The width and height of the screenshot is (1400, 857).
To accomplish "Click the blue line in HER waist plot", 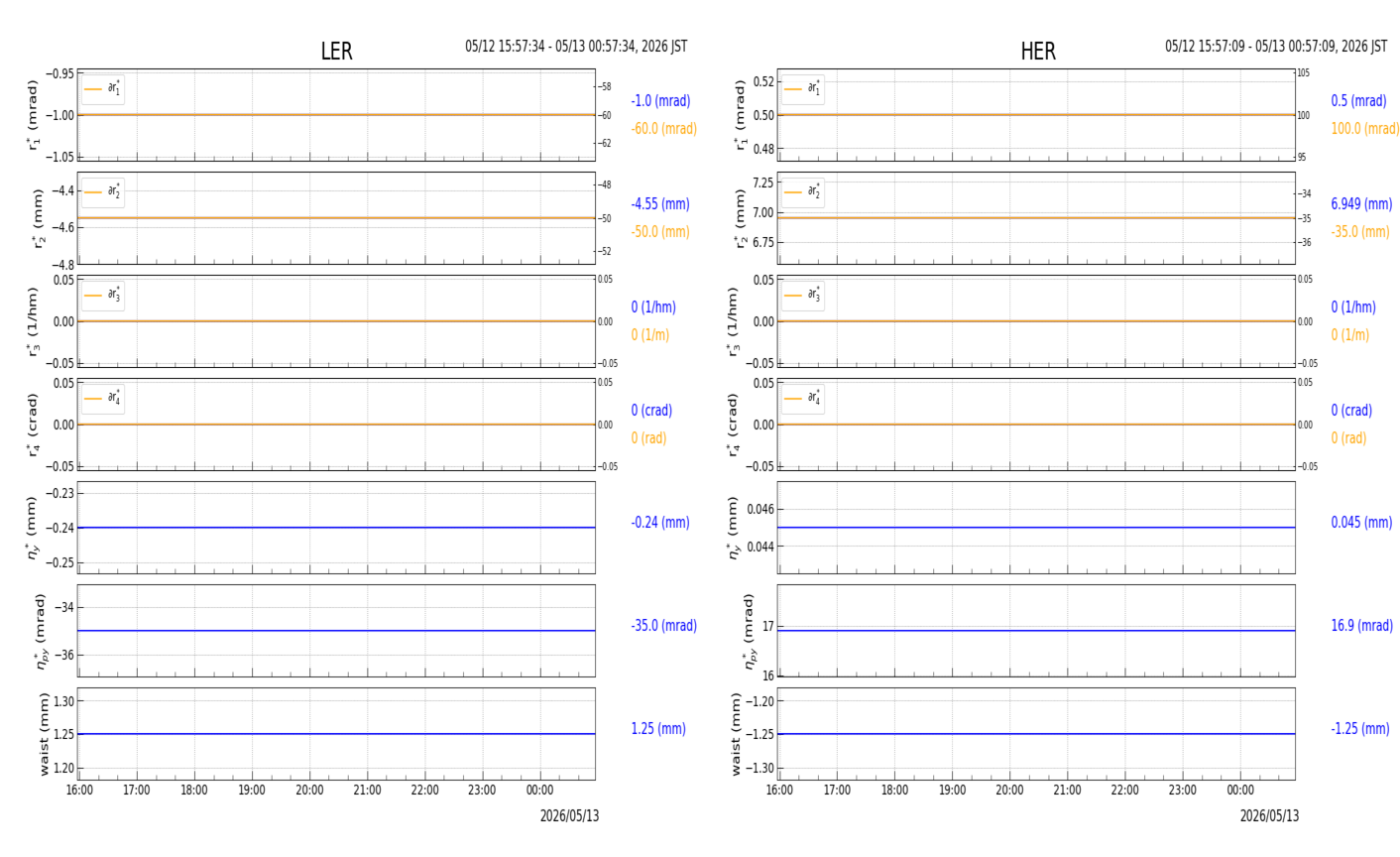I will pyautogui.click(x=1036, y=734).
